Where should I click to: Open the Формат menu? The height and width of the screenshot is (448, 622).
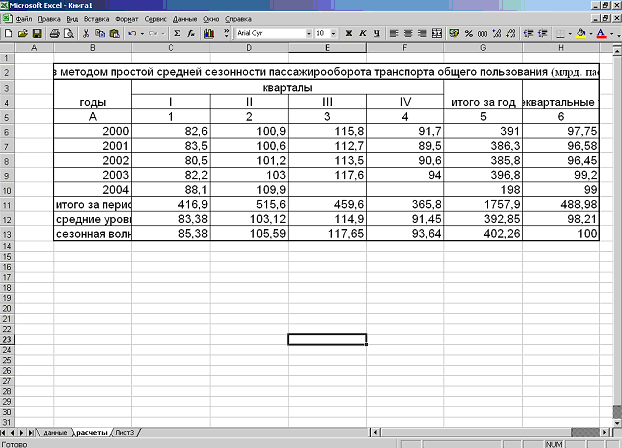tap(127, 19)
